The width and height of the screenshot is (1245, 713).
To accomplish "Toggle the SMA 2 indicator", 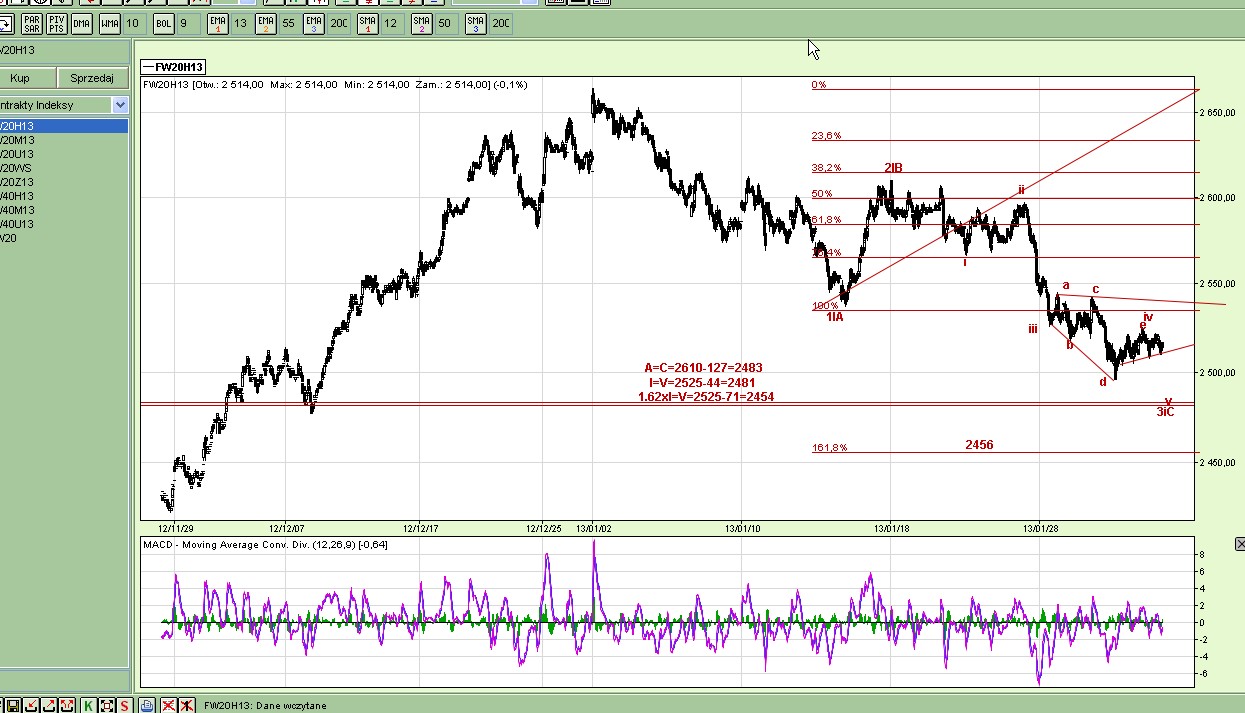I will pos(421,23).
